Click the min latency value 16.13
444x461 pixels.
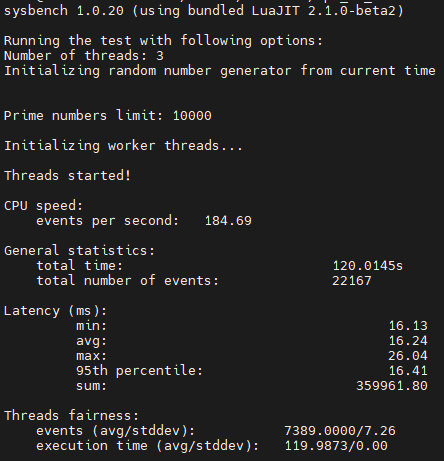408,326
